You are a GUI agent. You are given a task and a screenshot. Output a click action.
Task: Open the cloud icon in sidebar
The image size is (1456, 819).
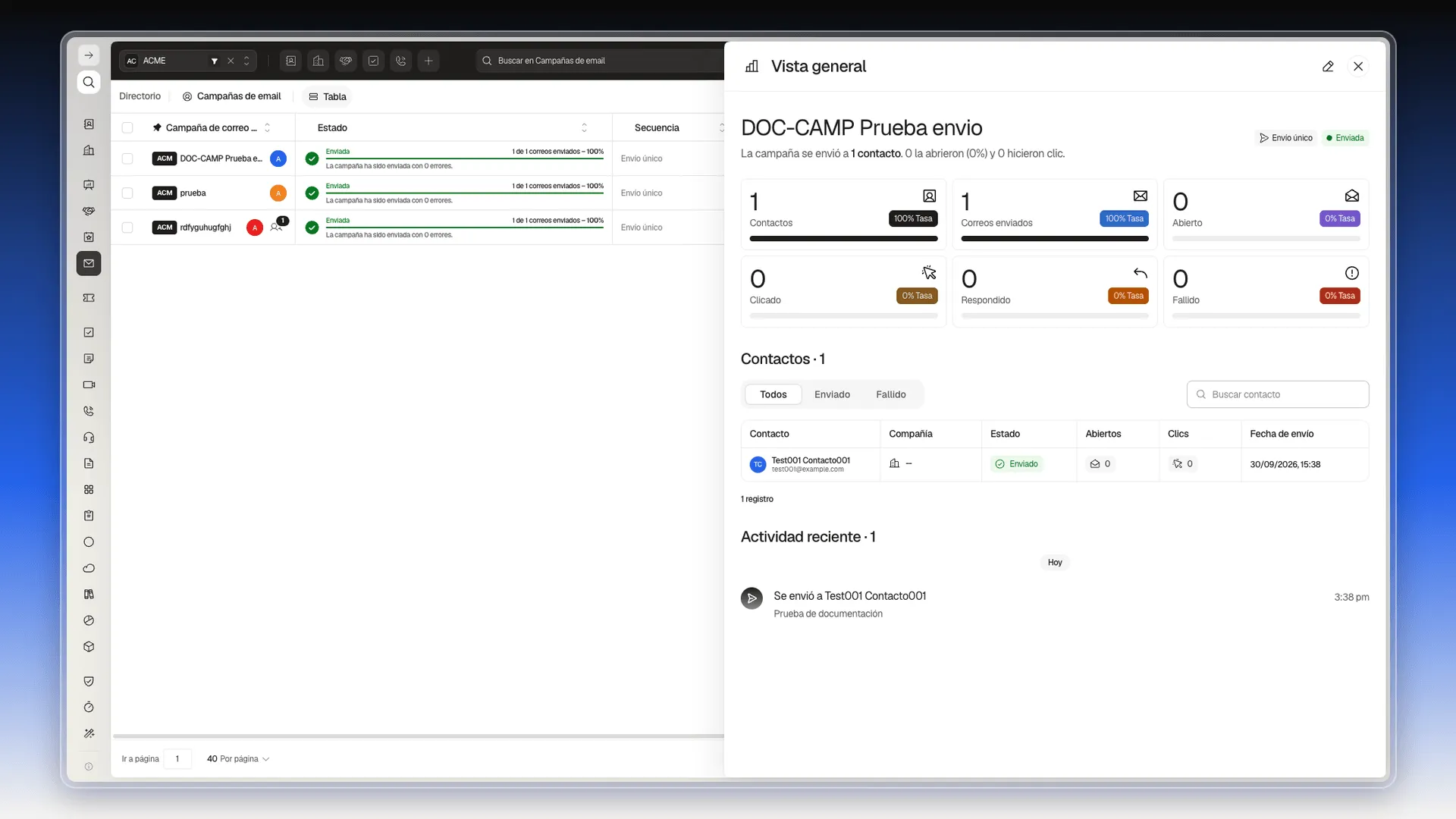89,568
